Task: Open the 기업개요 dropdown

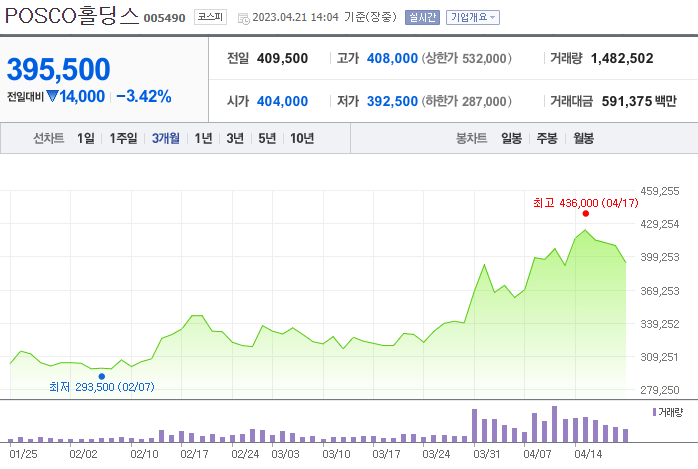Action: tap(473, 17)
